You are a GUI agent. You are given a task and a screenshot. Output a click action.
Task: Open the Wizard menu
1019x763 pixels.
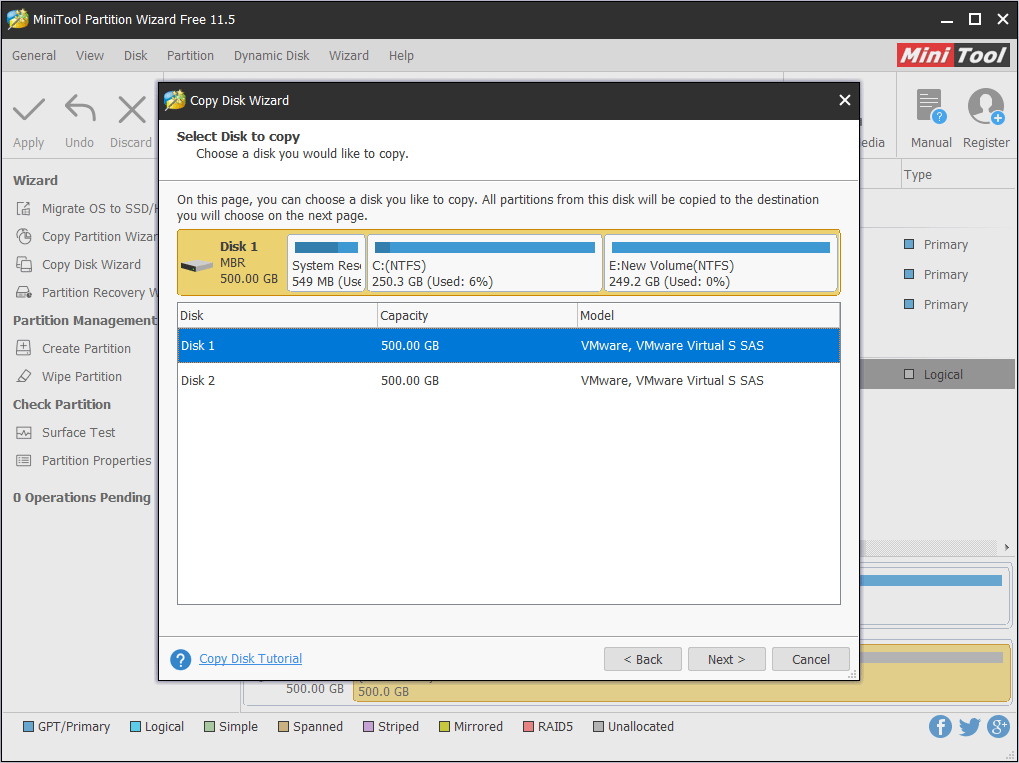pos(349,56)
